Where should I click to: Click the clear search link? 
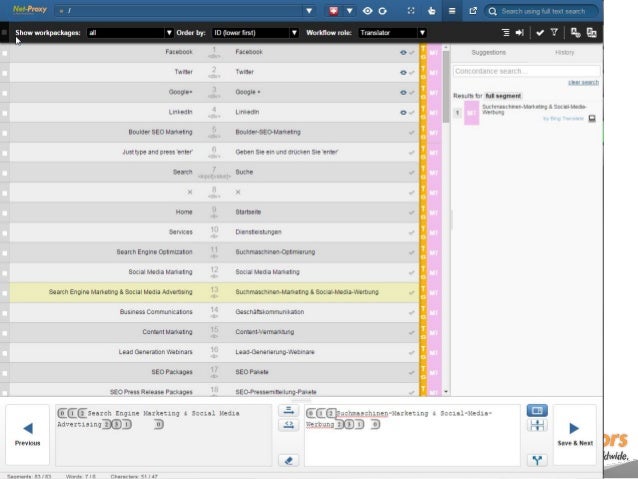[x=582, y=82]
